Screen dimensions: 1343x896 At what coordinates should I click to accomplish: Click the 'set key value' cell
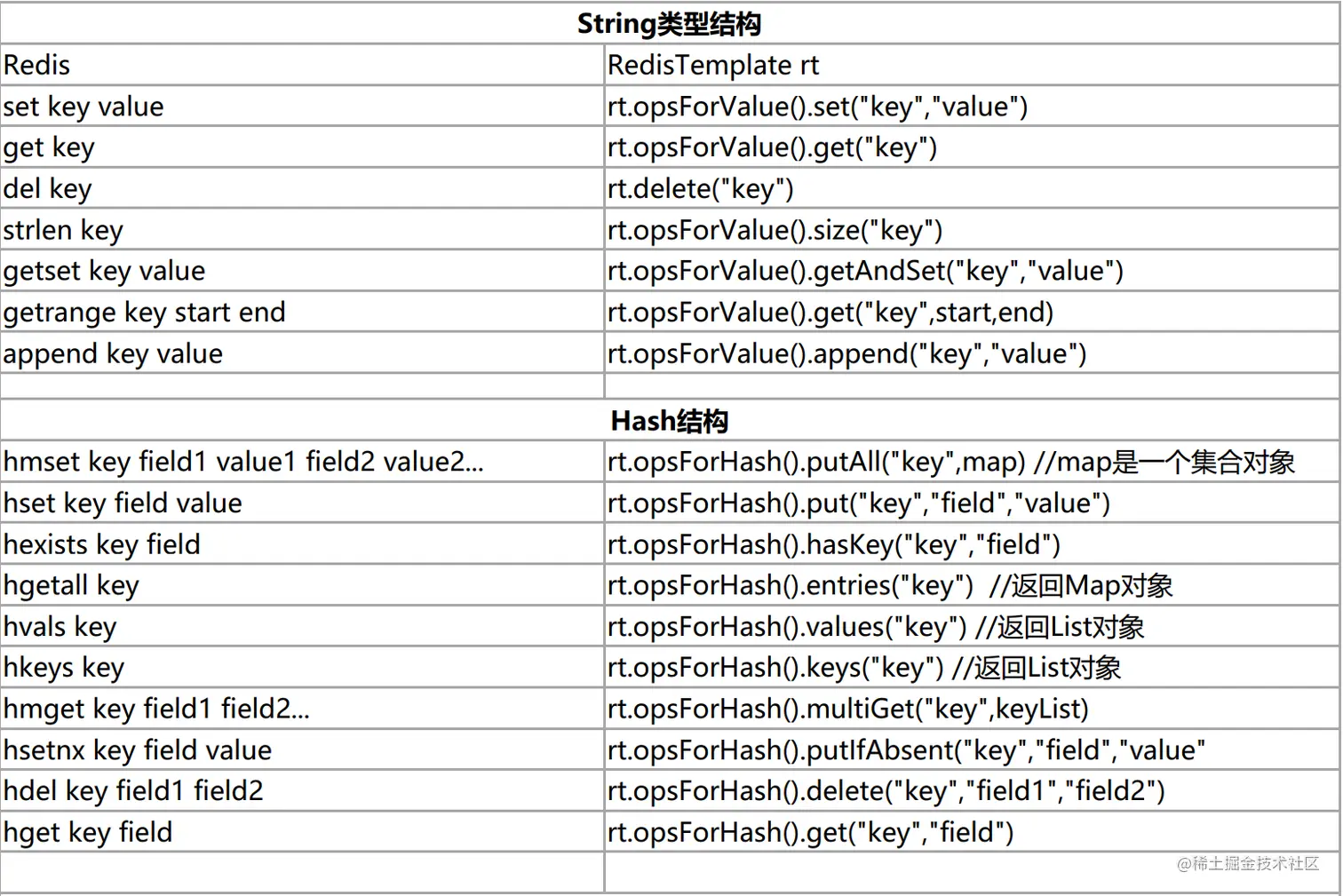pyautogui.click(x=302, y=107)
